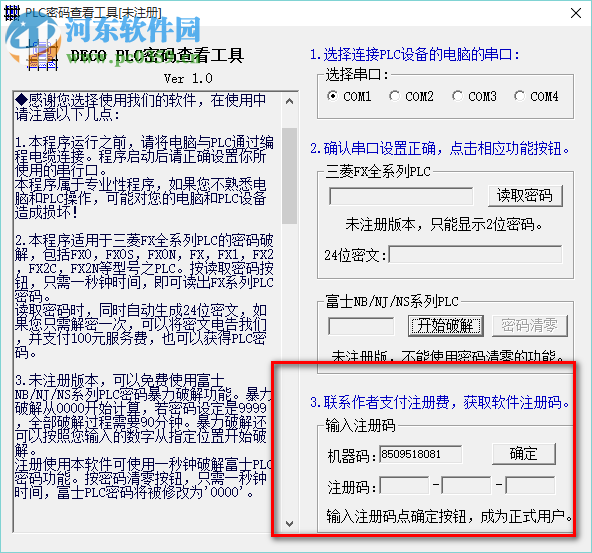Focus the second 注册码 segment box
This screenshot has width=592, height=553.
(x=466, y=485)
